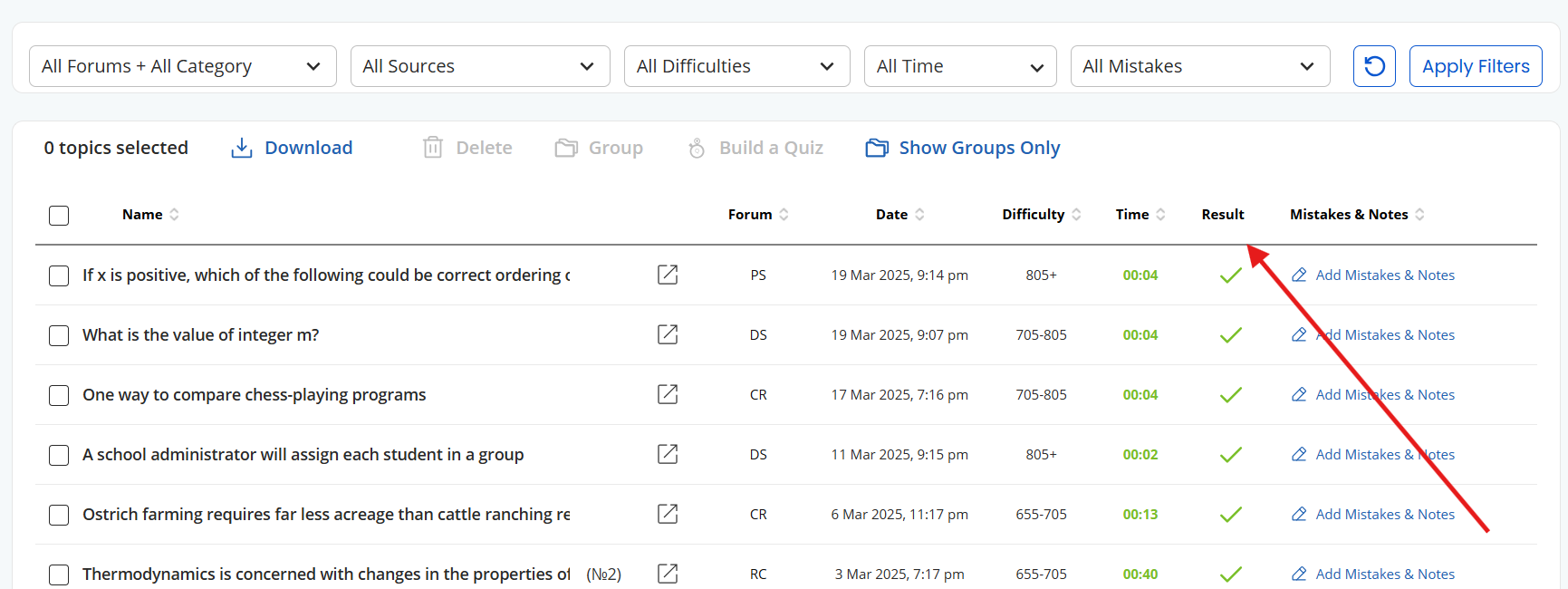Select checkbox for Ostrich farming question
The height and width of the screenshot is (589, 1568).
point(59,515)
